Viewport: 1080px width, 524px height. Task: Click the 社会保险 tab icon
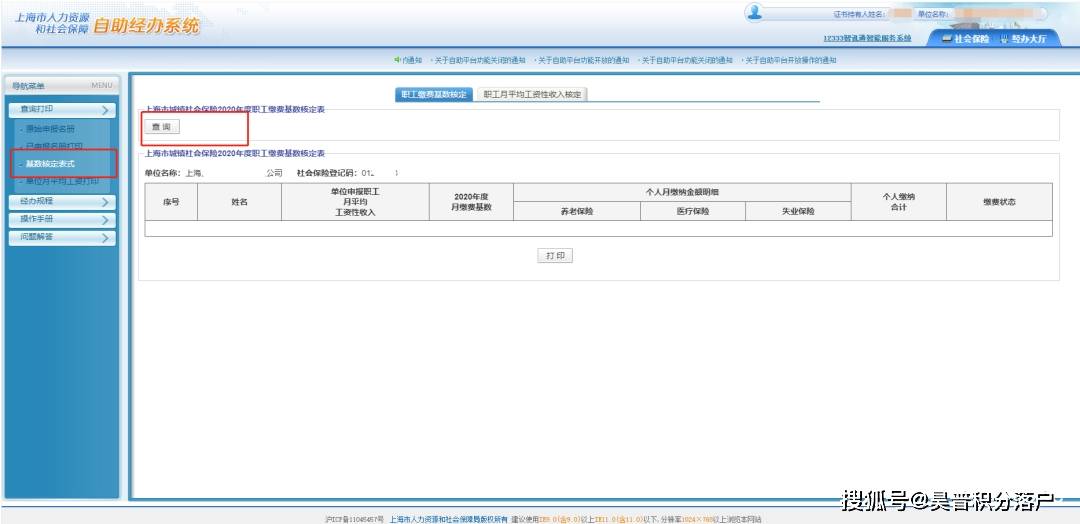point(947,39)
